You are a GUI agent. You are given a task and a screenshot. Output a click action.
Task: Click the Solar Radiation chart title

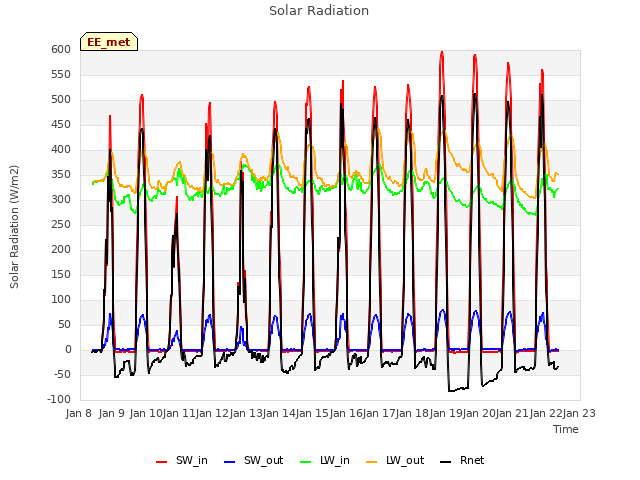[x=319, y=11]
